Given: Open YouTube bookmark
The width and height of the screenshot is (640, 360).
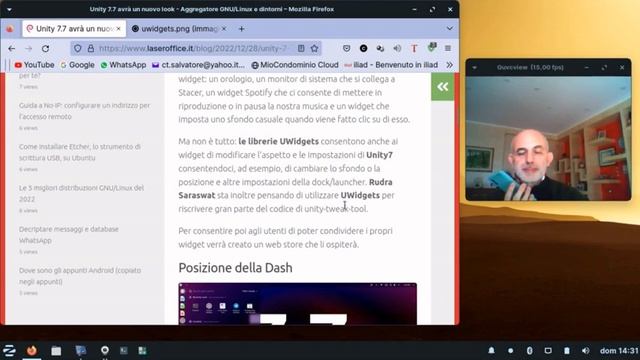Looking at the screenshot, I should pyautogui.click(x=34, y=65).
